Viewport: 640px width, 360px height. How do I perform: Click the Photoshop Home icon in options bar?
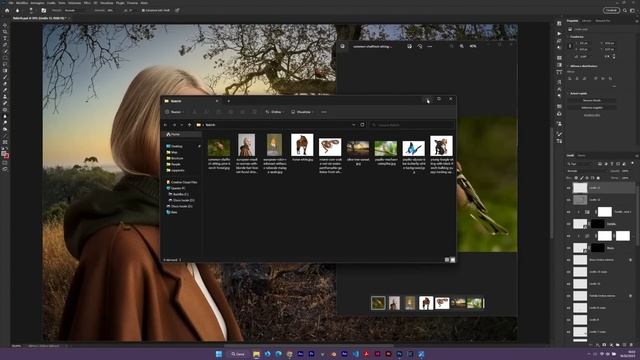7,10
